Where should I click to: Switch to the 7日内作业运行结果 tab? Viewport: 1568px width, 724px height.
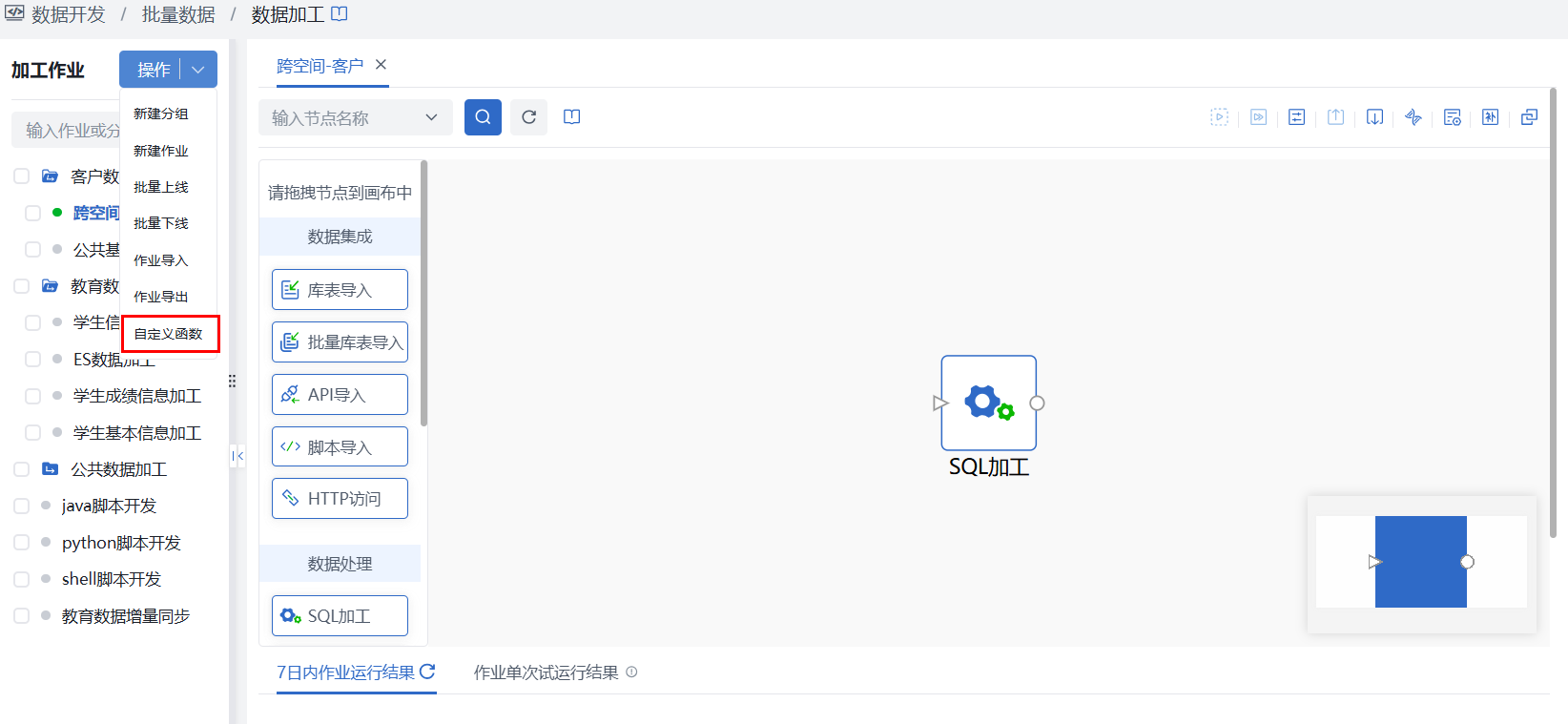pos(345,672)
